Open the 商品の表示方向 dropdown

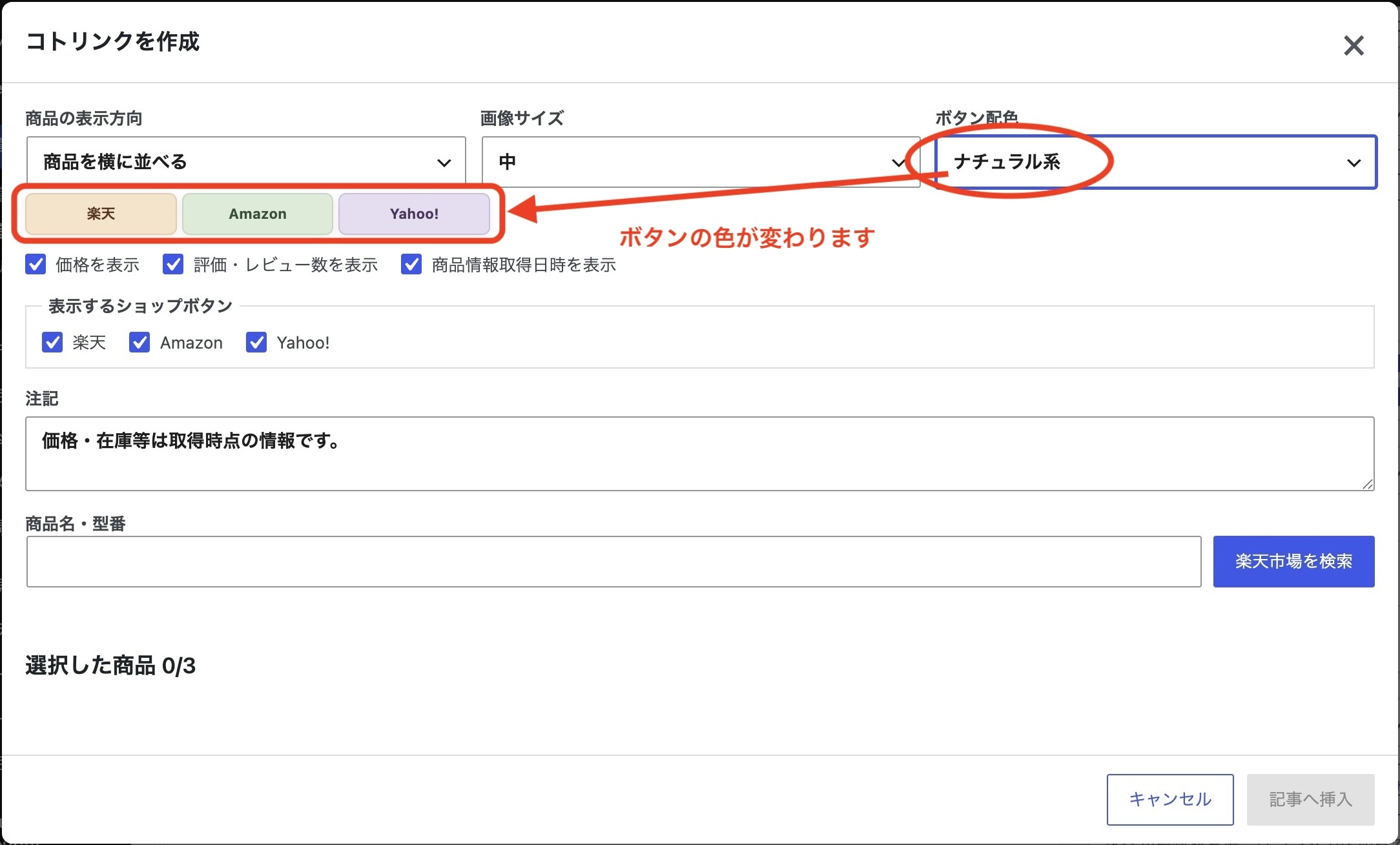(246, 161)
